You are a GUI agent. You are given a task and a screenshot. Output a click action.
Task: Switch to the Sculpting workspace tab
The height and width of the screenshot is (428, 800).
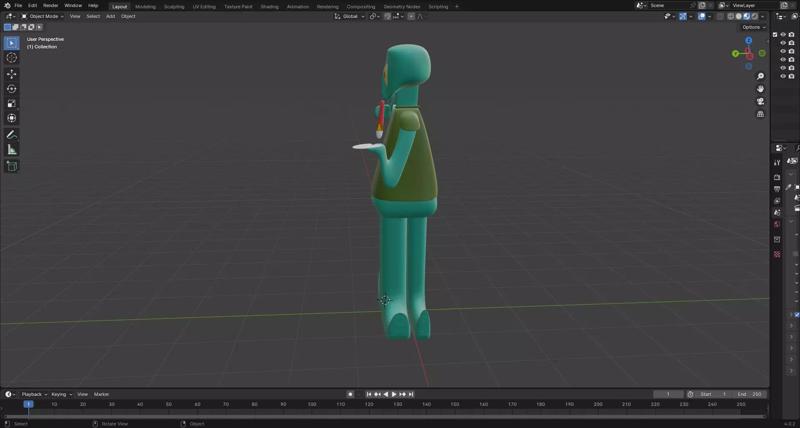[174, 7]
